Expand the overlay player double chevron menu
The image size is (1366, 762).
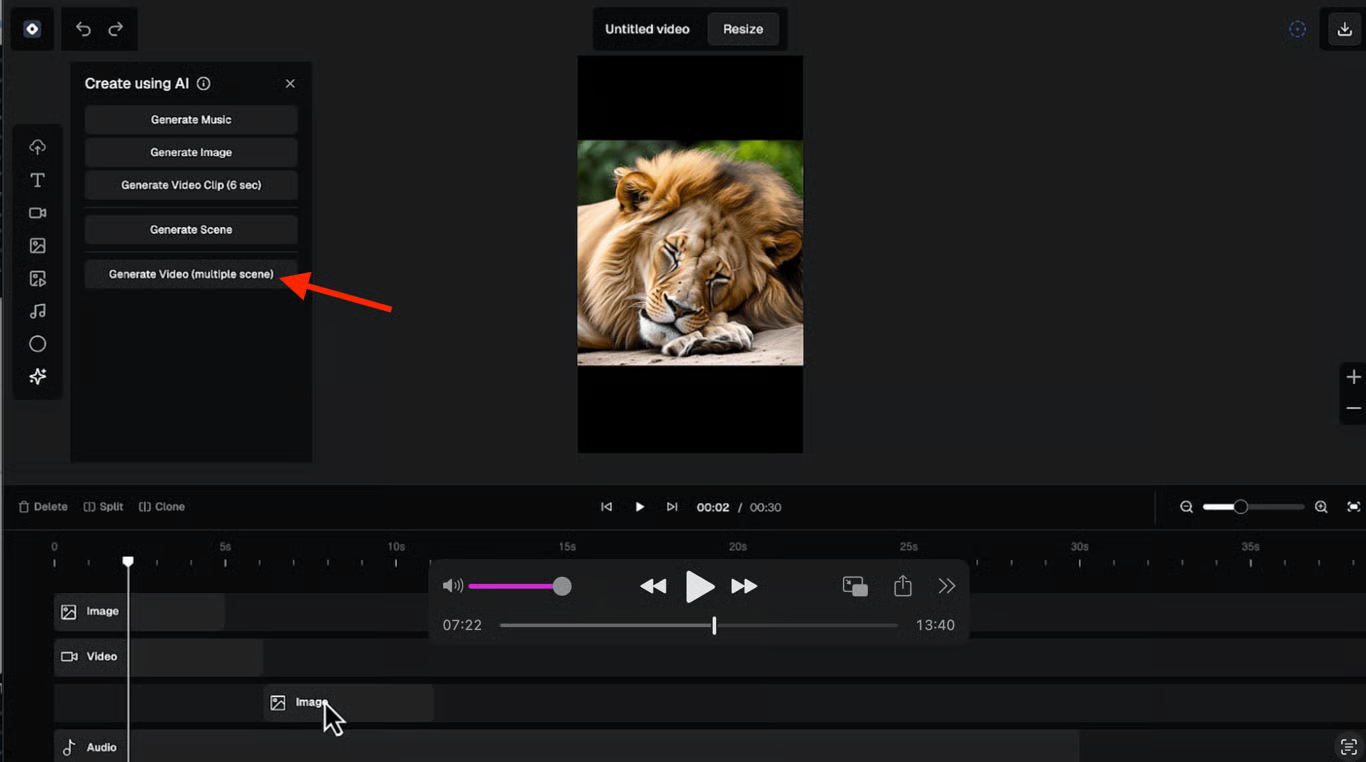click(x=946, y=586)
